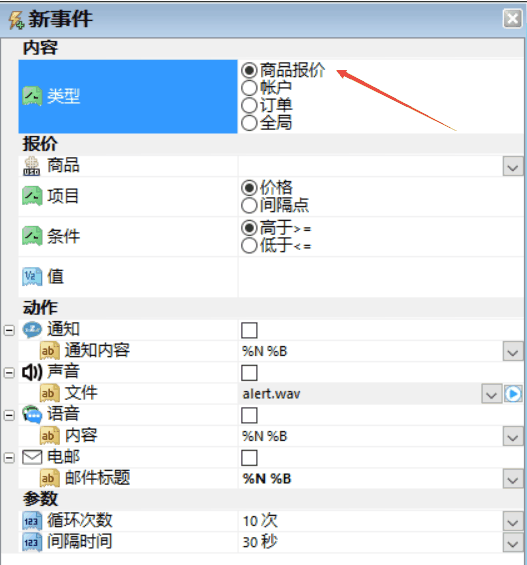The width and height of the screenshot is (527, 565).
Task: Click the 类型 chart icon
Action: click(x=32, y=96)
